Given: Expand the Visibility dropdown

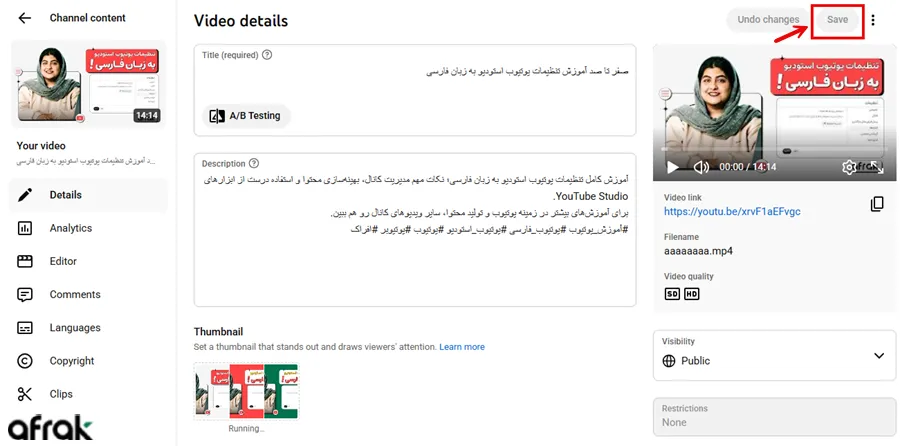Looking at the screenshot, I should 878,356.
